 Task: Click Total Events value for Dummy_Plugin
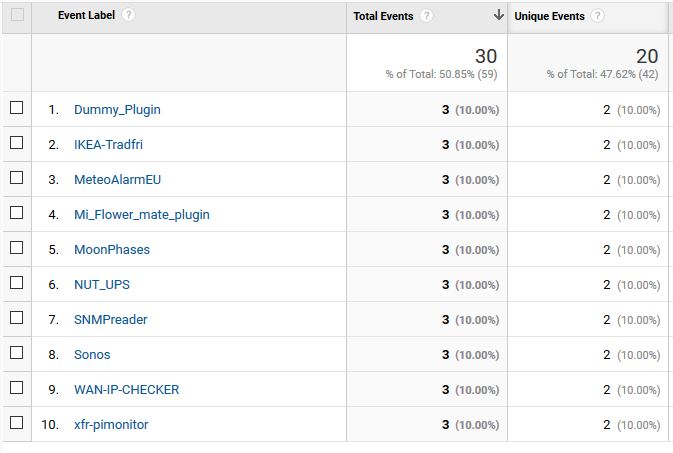pos(446,110)
